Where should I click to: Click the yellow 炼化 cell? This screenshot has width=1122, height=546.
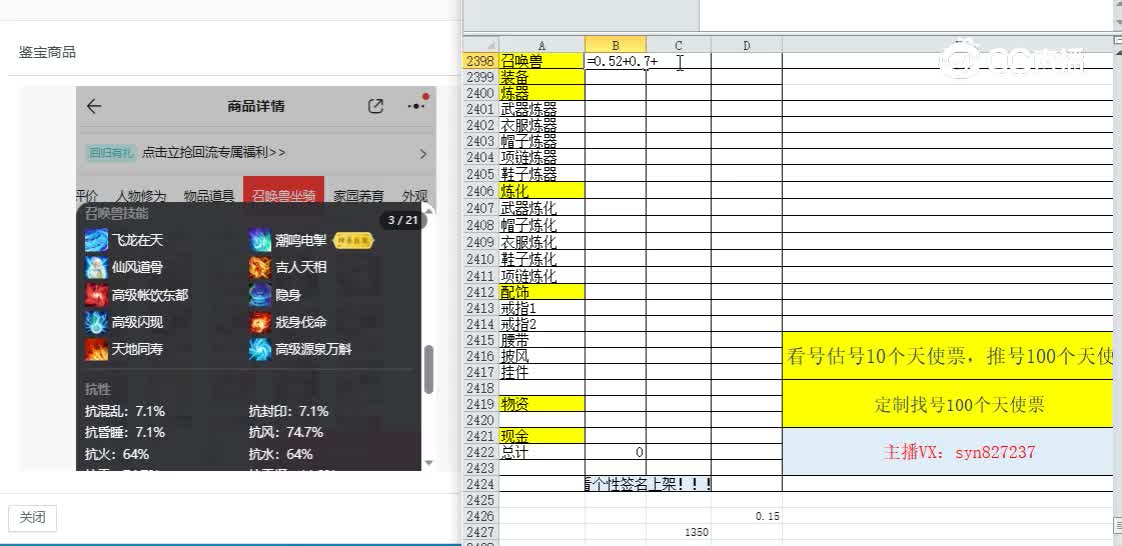point(542,191)
